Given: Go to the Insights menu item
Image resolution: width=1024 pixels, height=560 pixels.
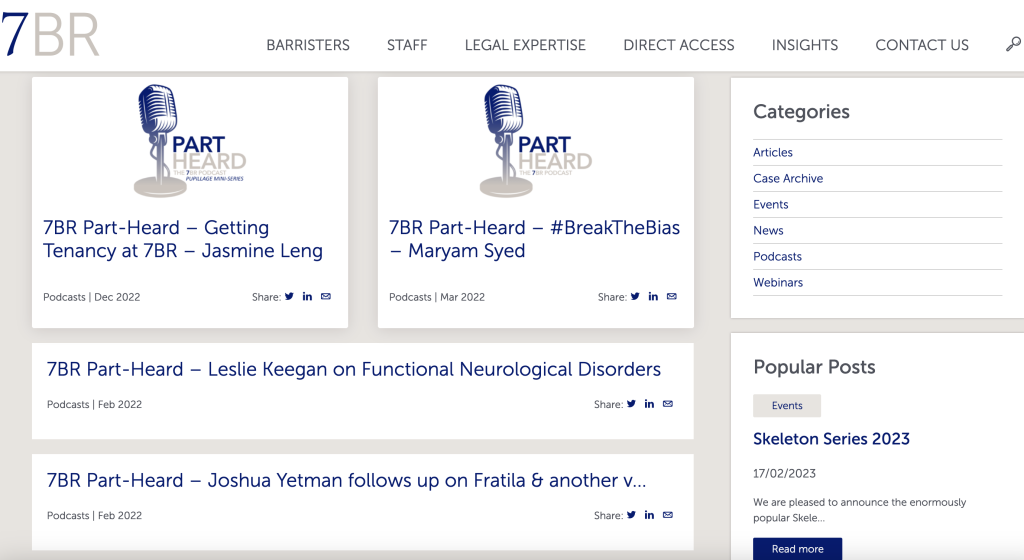Looking at the screenshot, I should pyautogui.click(x=805, y=45).
